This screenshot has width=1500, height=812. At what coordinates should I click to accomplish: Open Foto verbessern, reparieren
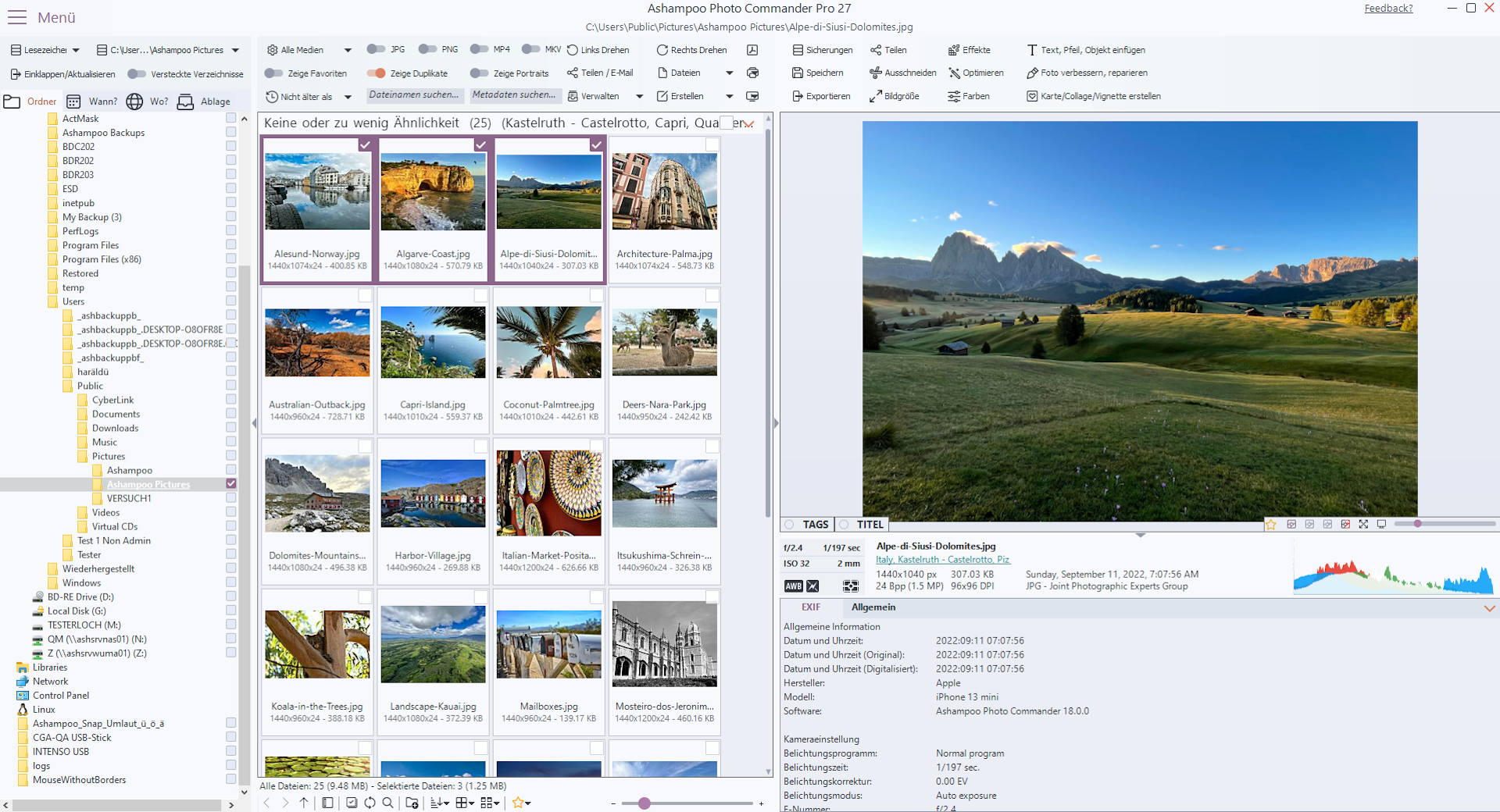click(1087, 73)
